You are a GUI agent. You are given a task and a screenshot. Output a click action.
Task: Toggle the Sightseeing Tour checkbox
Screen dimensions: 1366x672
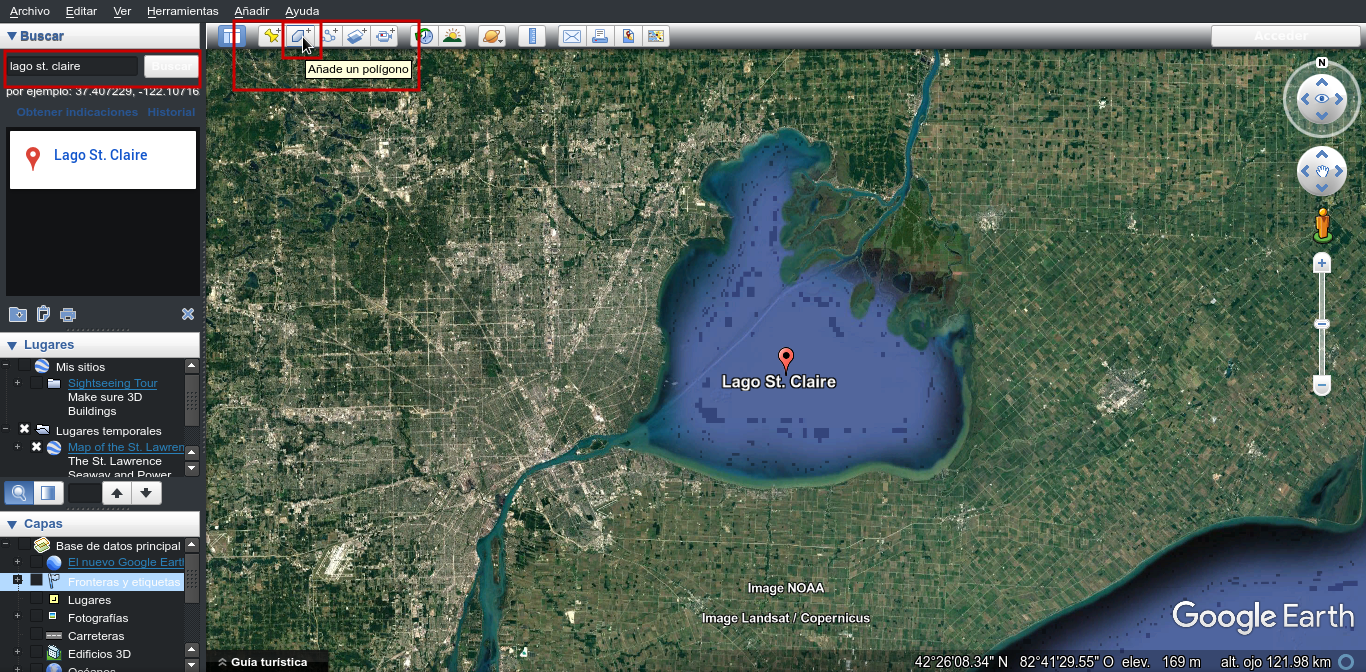37,384
